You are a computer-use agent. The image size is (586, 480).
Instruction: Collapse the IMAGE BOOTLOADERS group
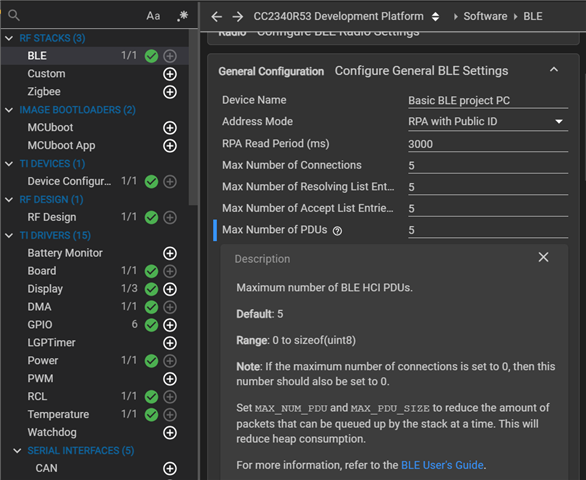click(9, 110)
